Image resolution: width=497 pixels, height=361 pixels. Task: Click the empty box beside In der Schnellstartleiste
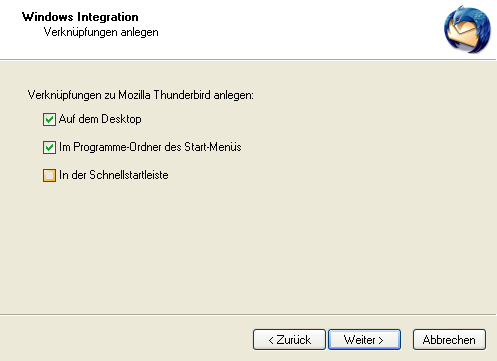[49, 175]
